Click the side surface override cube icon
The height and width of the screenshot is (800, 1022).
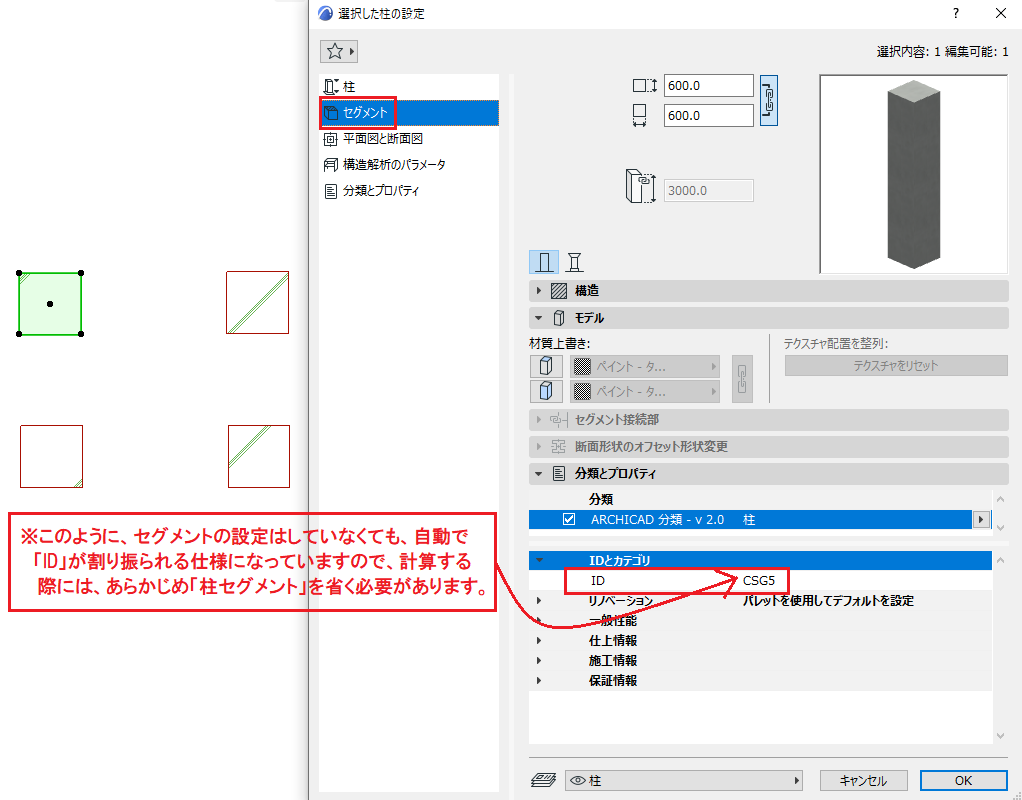(546, 391)
